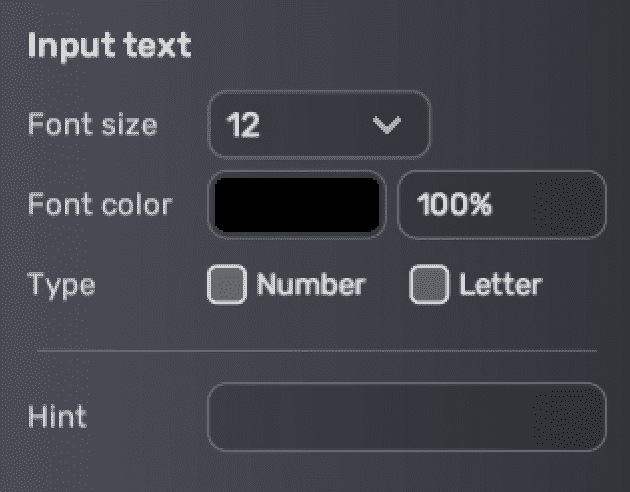Click the Input text section heading
This screenshot has height=492, width=630.
coord(109,47)
